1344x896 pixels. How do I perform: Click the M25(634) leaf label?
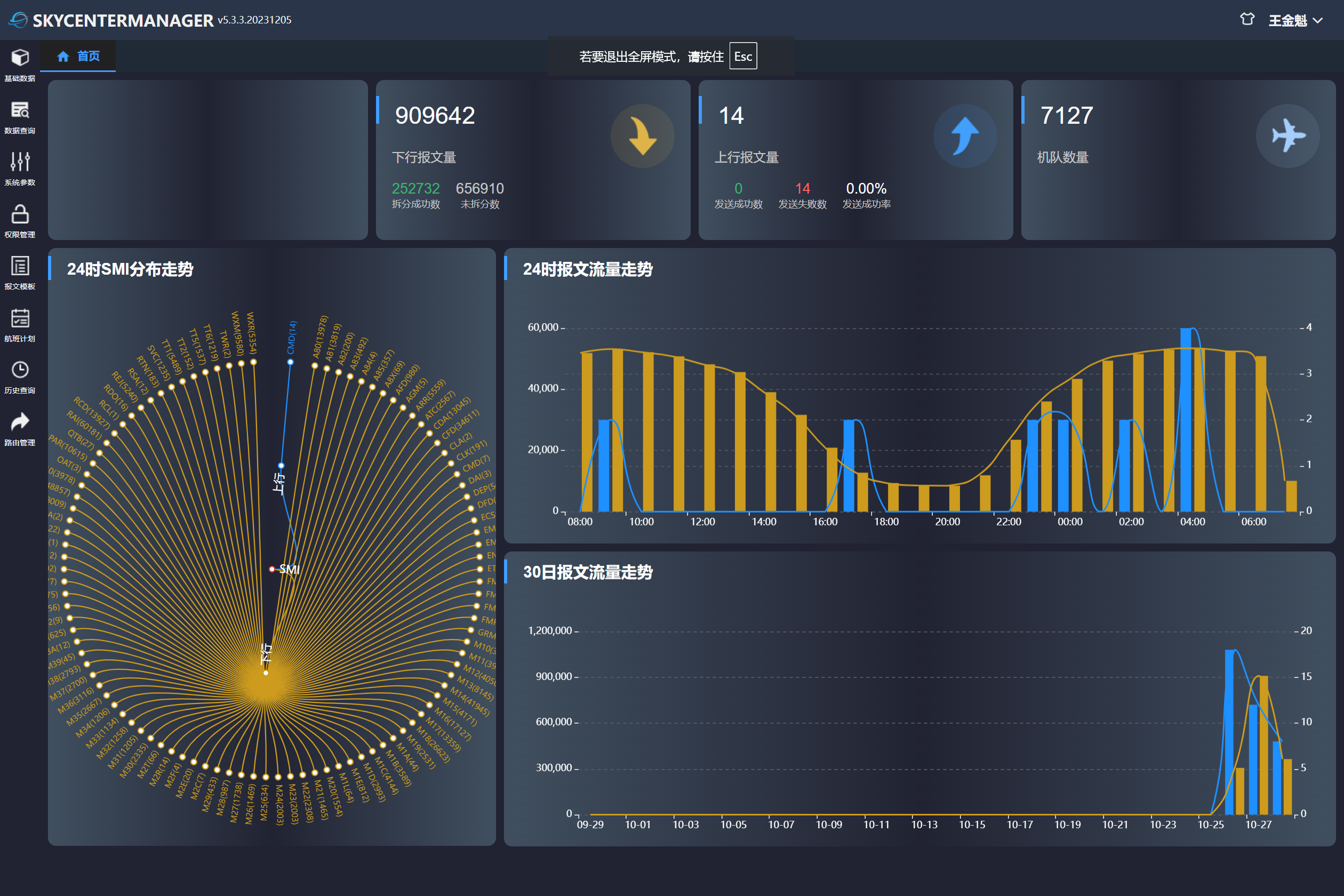265,802
